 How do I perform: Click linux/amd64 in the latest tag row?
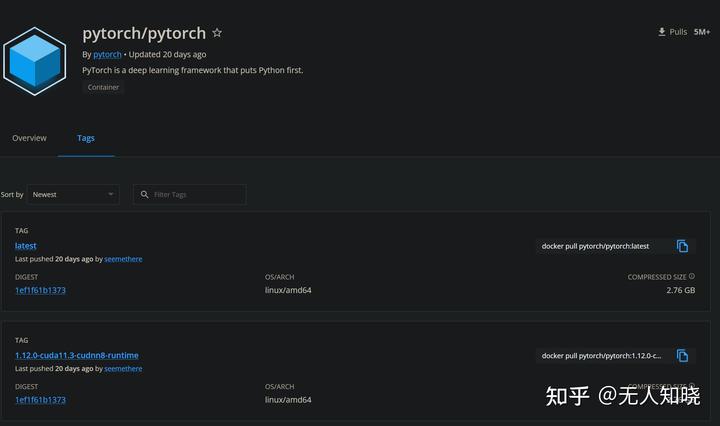point(288,290)
